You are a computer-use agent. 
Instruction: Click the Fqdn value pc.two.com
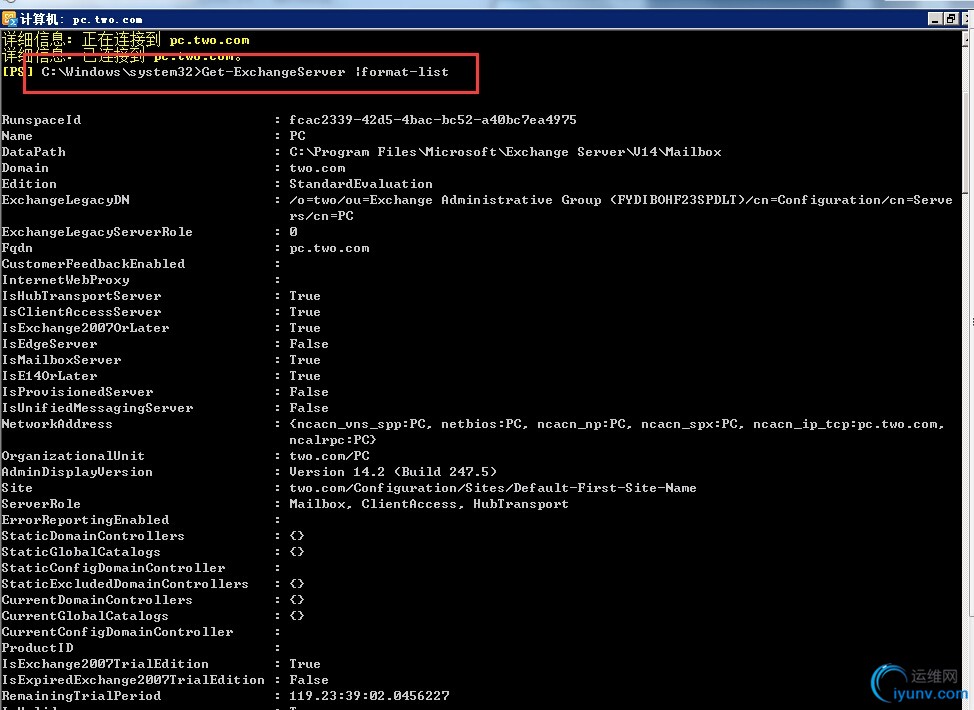329,248
